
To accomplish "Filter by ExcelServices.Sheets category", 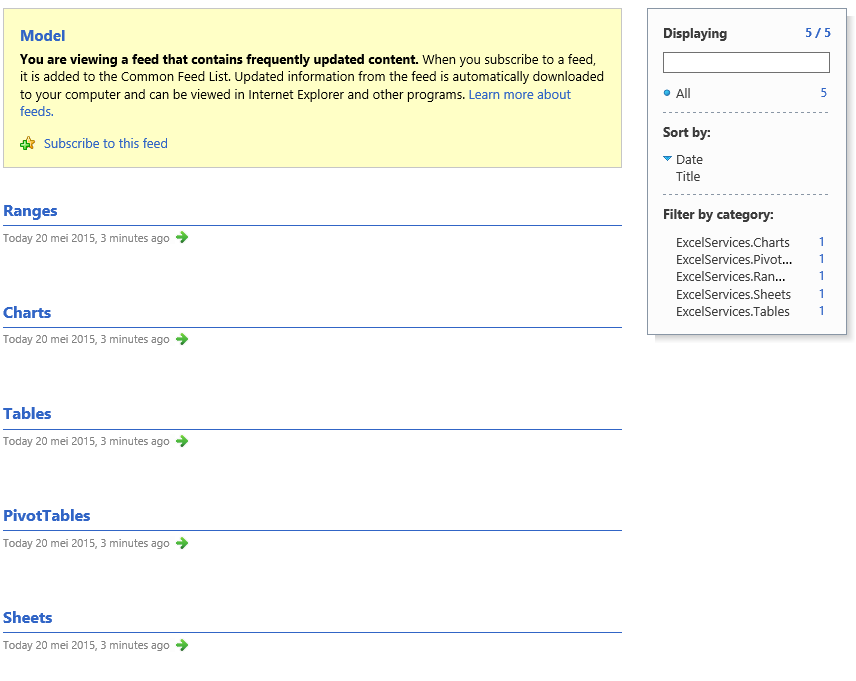I will [733, 294].
